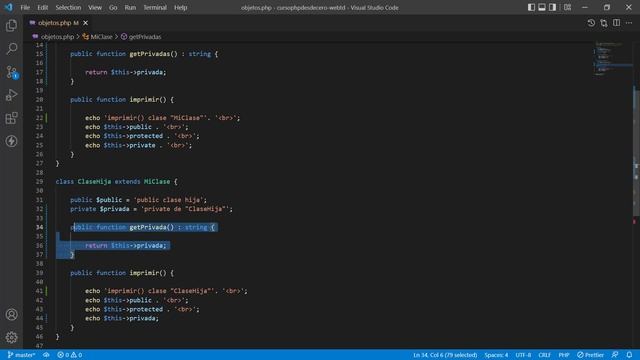Select the objetos.php editor tab
Screen dimensions: 640x360
58,23
